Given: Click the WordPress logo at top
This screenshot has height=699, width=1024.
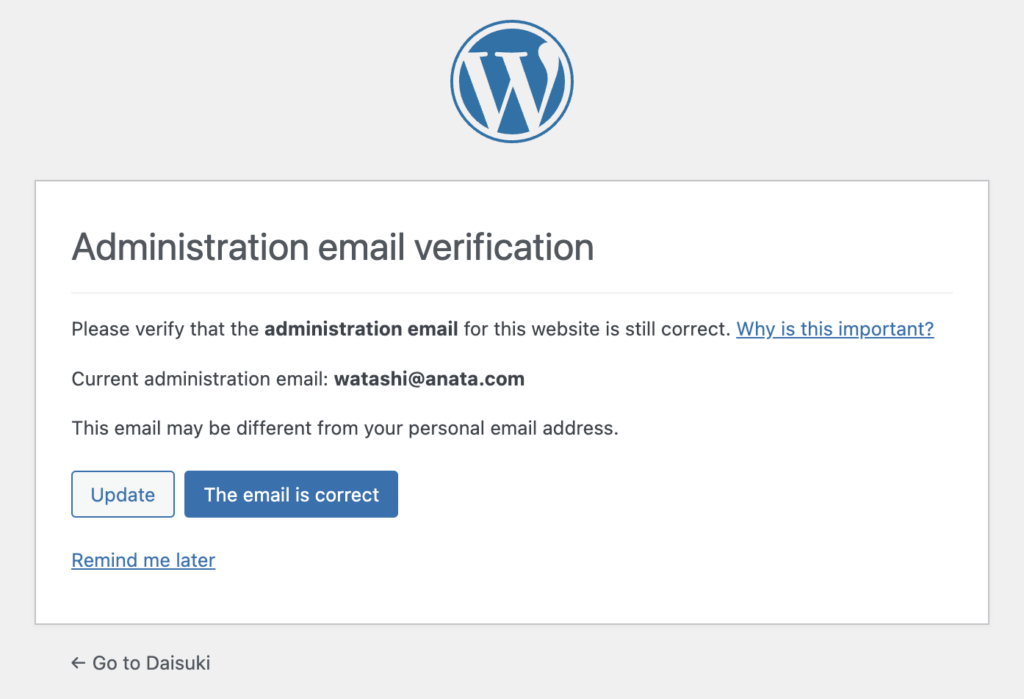Looking at the screenshot, I should [x=511, y=82].
